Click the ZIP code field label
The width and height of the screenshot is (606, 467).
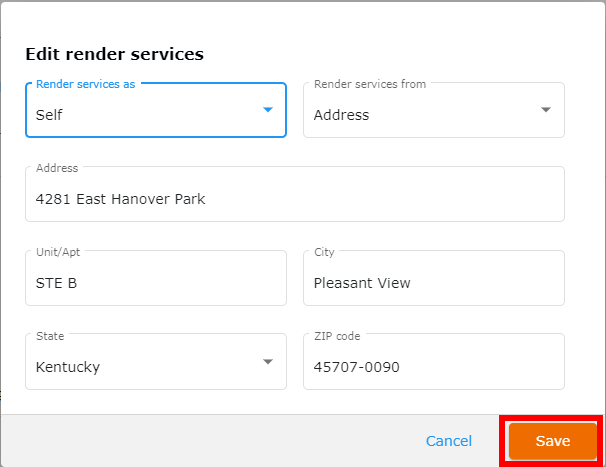[337, 336]
